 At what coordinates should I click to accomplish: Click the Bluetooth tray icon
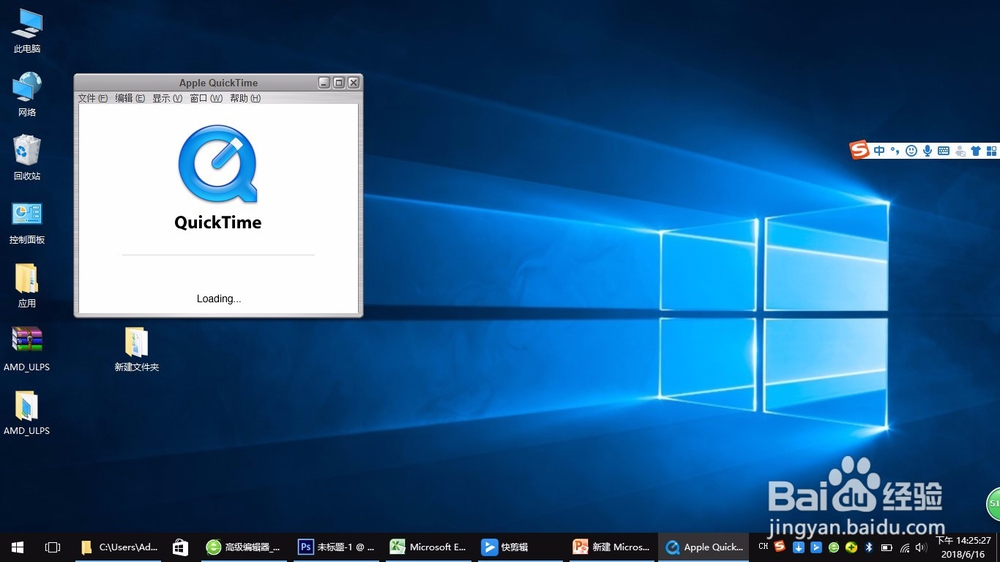(868, 547)
